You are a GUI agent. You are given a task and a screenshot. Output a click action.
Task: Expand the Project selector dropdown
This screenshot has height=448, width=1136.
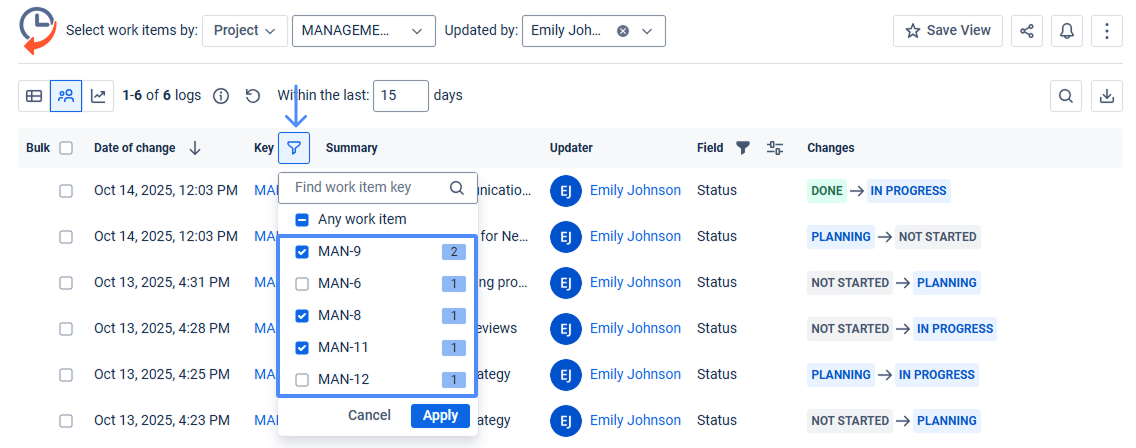coord(244,31)
